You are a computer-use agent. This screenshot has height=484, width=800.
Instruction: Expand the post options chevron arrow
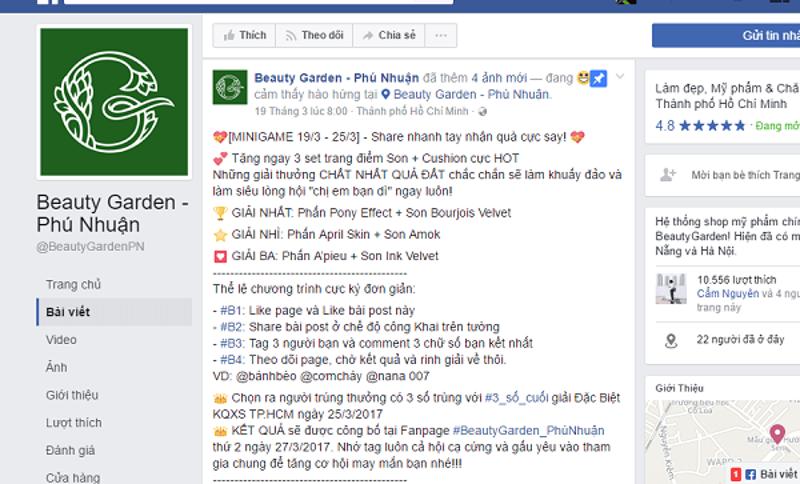point(620,77)
